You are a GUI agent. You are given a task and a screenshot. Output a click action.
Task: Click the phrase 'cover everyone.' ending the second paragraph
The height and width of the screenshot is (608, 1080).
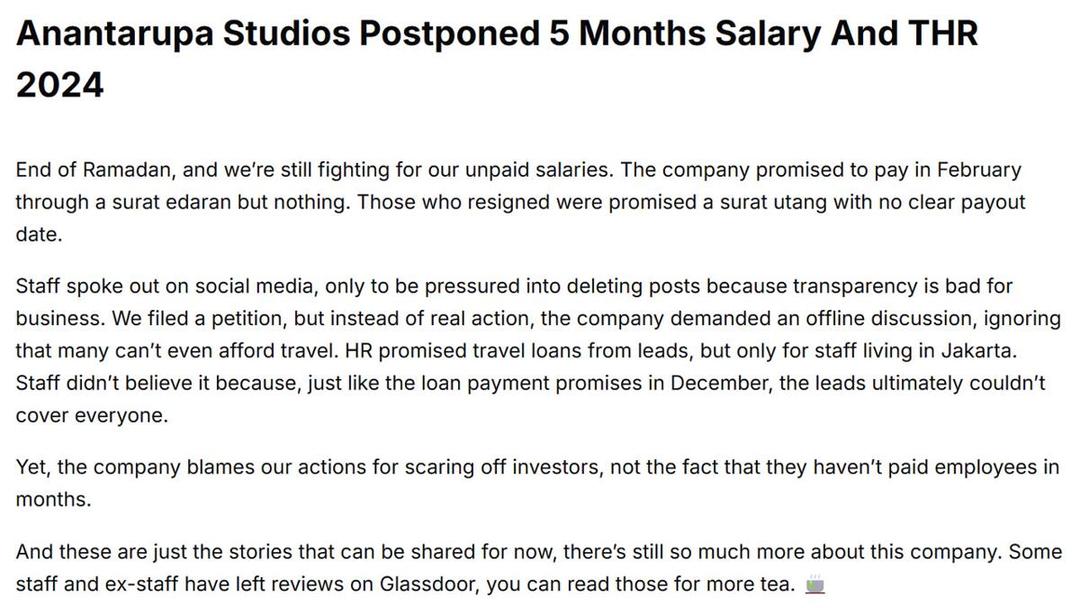click(x=92, y=416)
